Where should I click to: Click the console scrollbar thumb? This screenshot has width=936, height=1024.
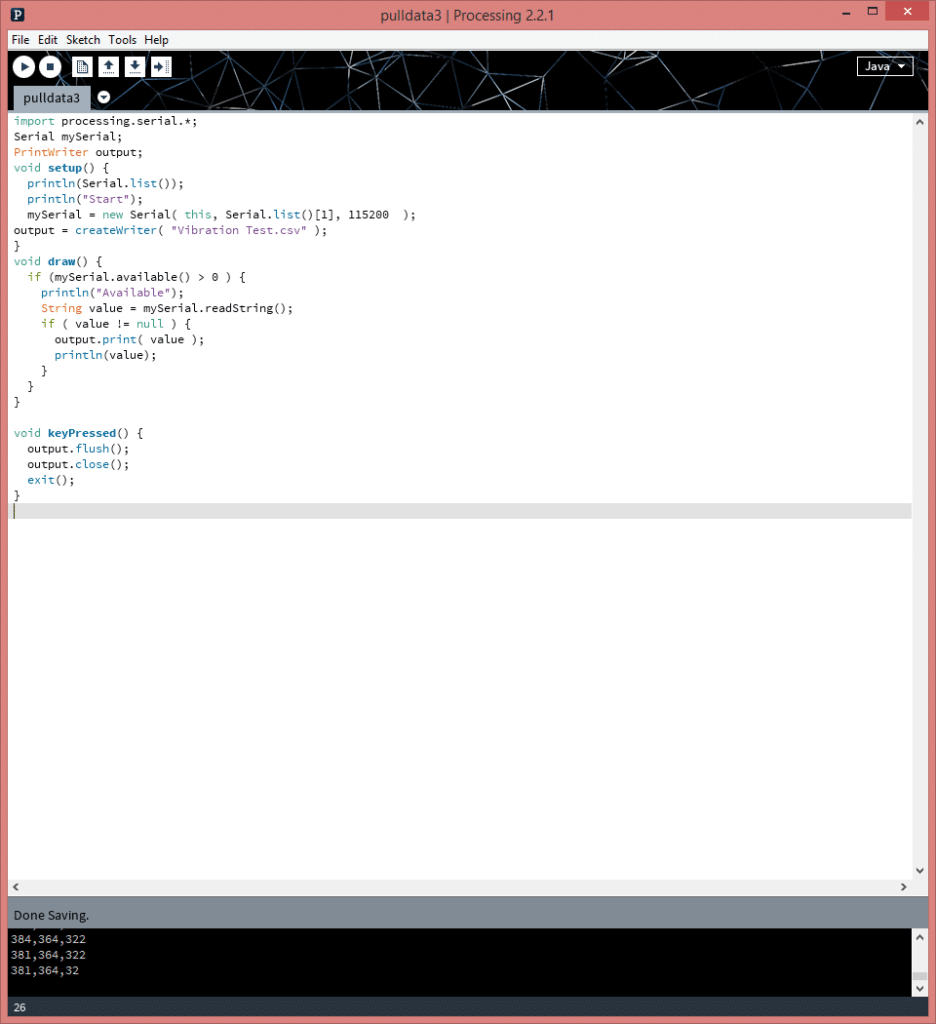920,976
